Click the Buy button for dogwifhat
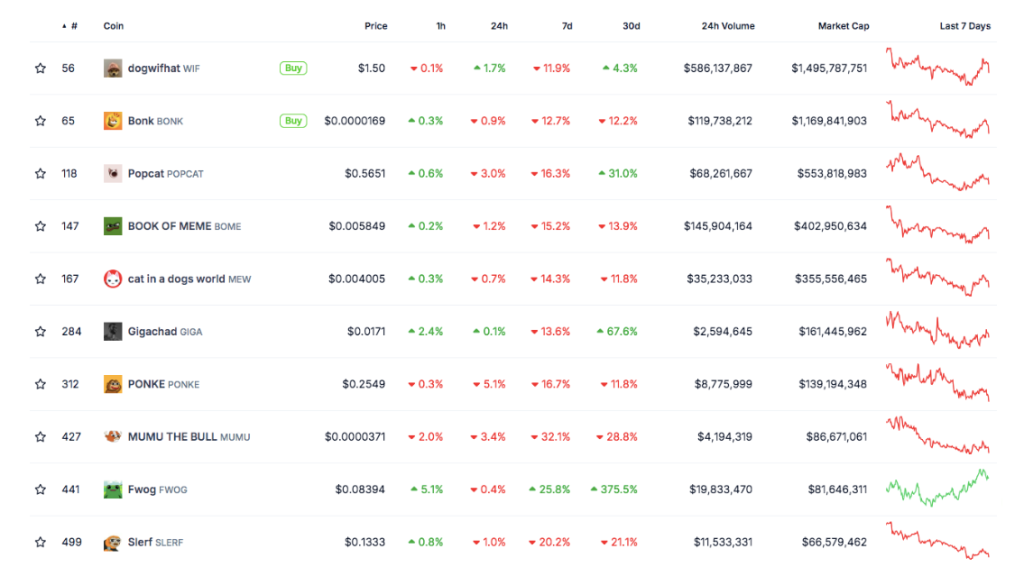 click(x=293, y=68)
